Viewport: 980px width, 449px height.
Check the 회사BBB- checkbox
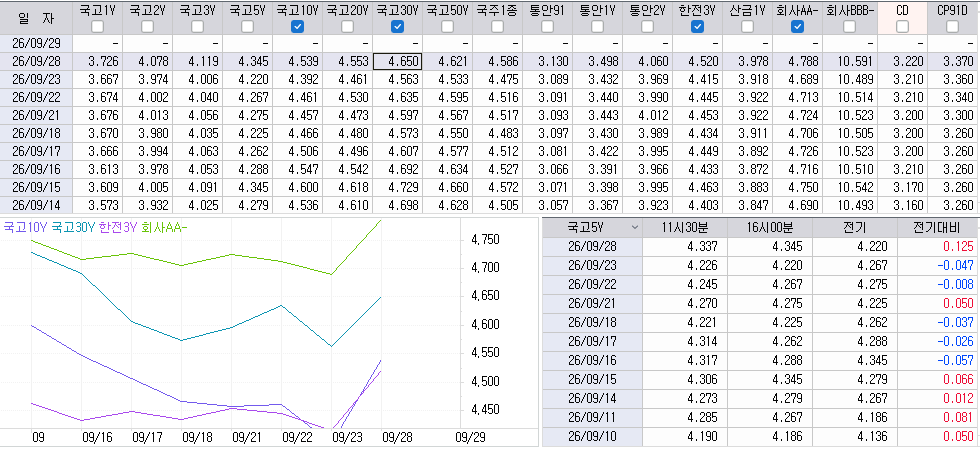(849, 26)
